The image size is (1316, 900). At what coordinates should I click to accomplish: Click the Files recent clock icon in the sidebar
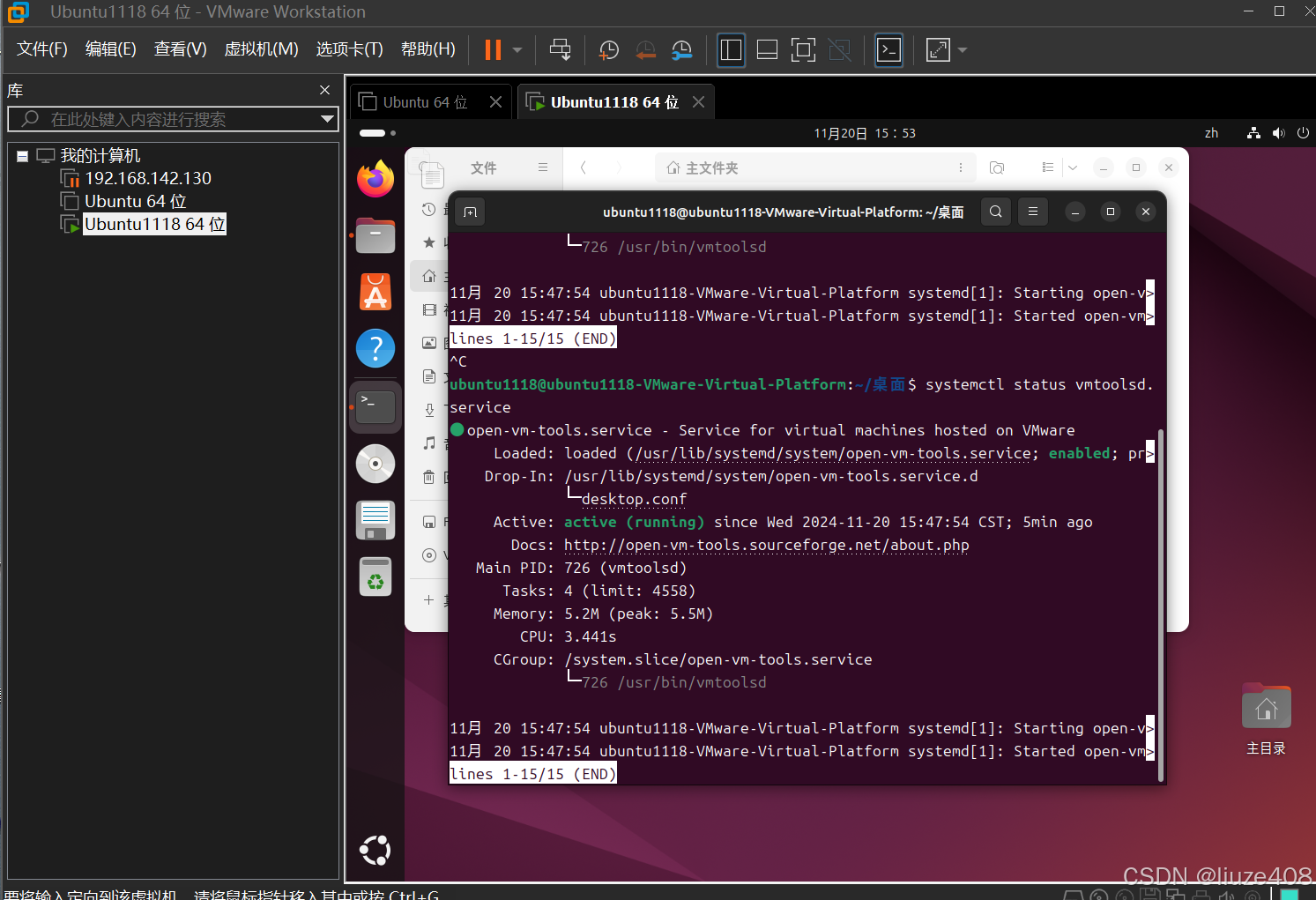tap(428, 209)
